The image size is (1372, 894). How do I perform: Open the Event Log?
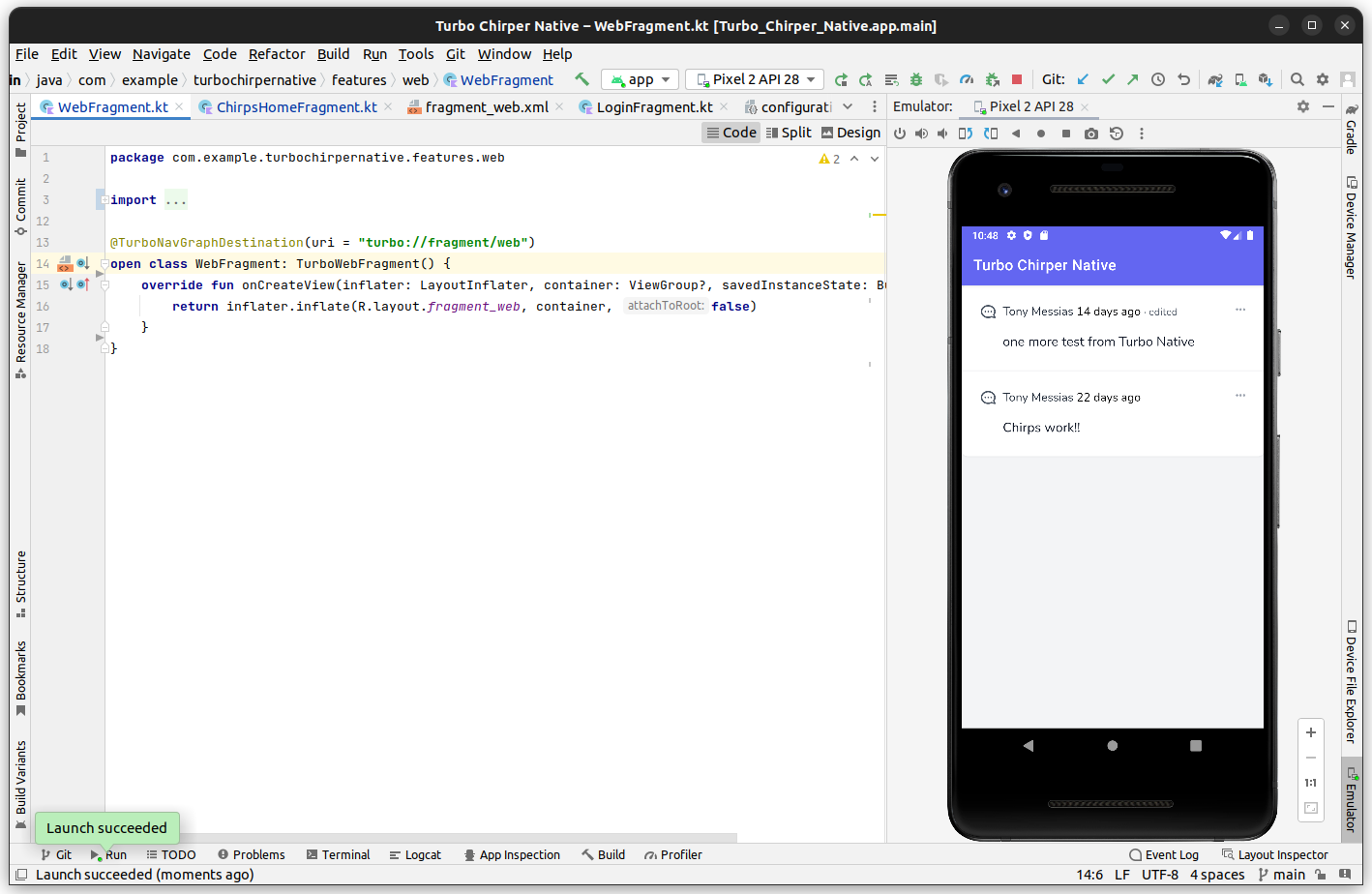point(1164,855)
